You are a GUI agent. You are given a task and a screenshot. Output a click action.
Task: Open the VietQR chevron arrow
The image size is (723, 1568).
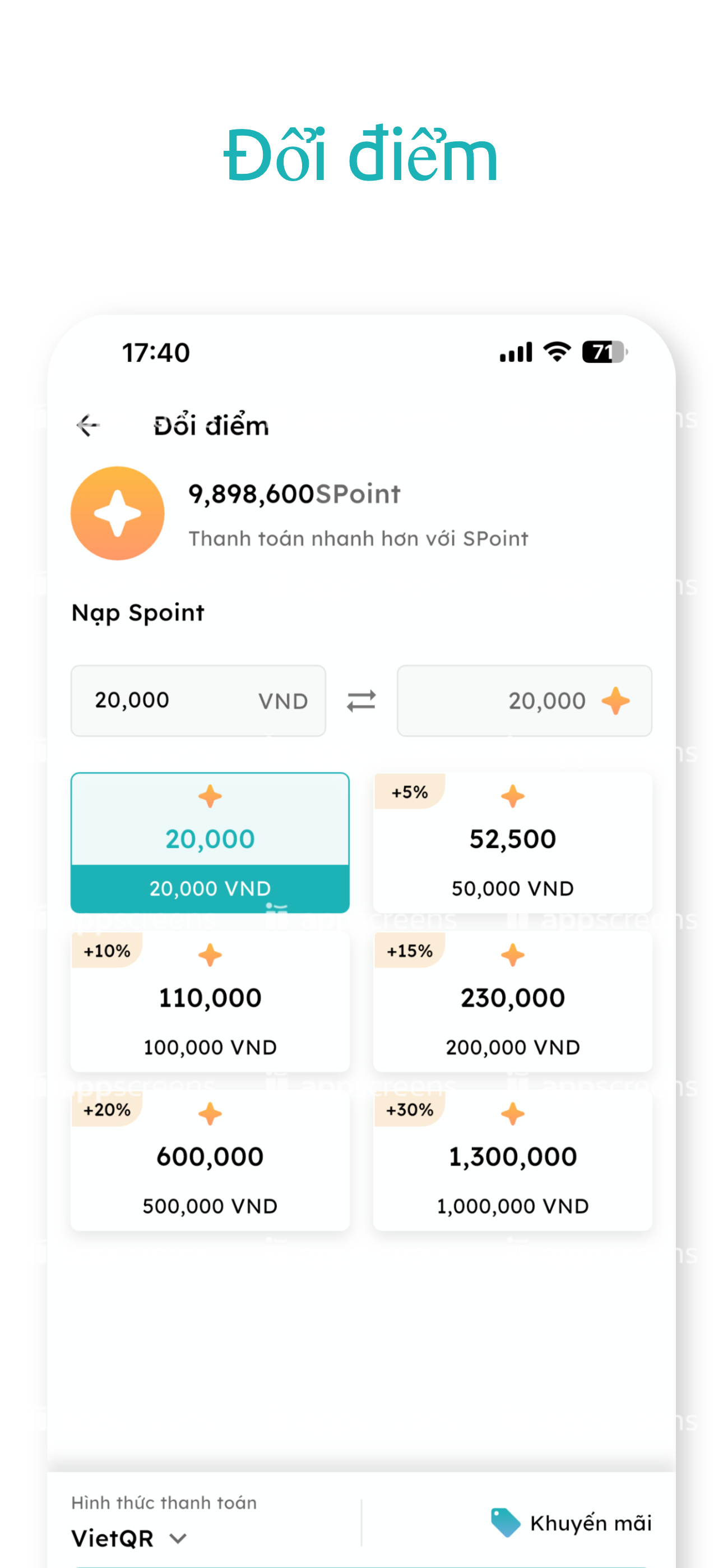(178, 1539)
